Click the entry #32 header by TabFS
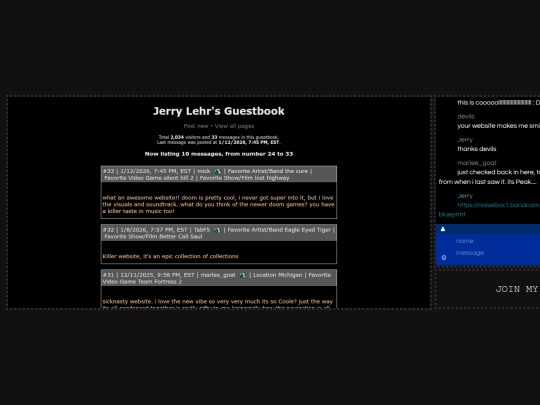Viewport: 540px width, 405px height. coord(219,233)
